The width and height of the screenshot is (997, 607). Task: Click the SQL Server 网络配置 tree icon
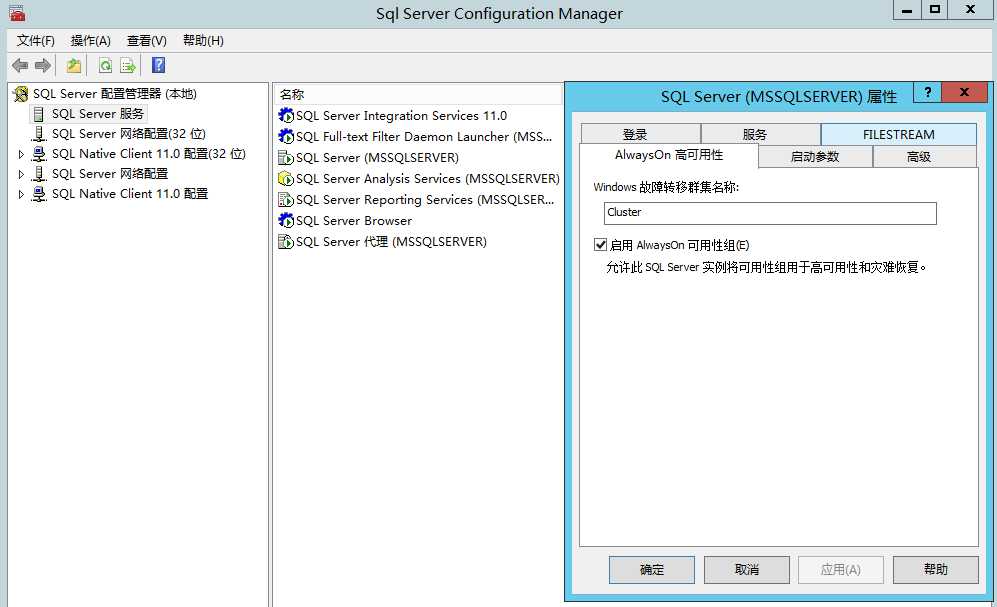coord(39,174)
